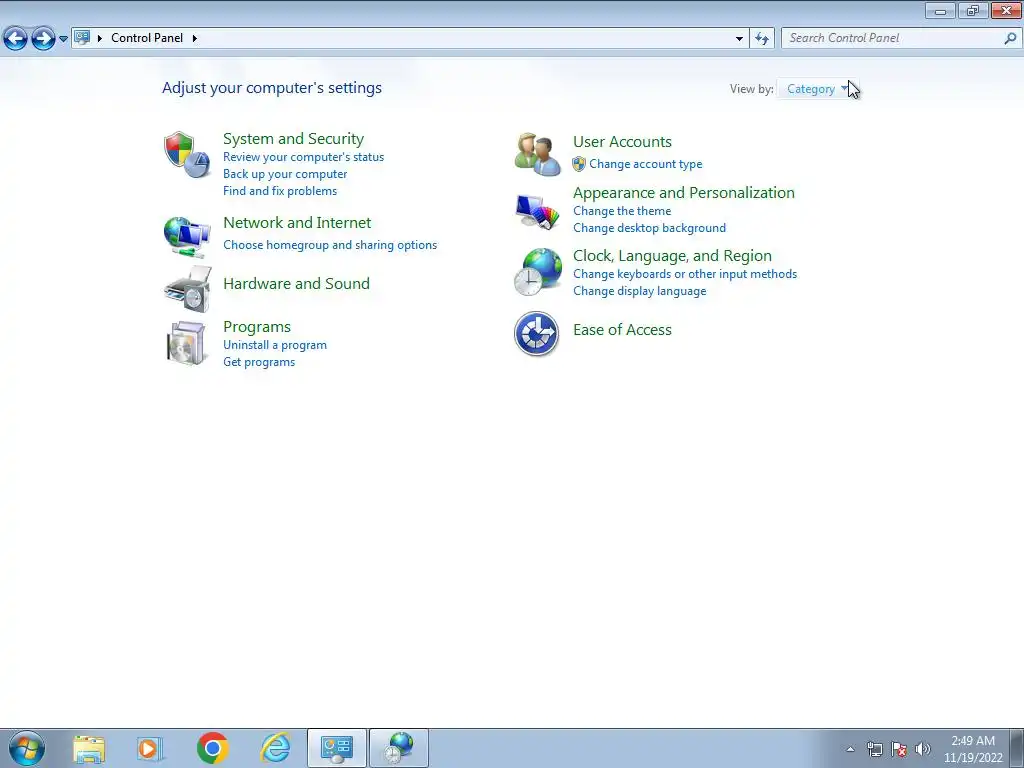Image resolution: width=1024 pixels, height=768 pixels.
Task: Open the address bar history dropdown
Action: (x=739, y=39)
